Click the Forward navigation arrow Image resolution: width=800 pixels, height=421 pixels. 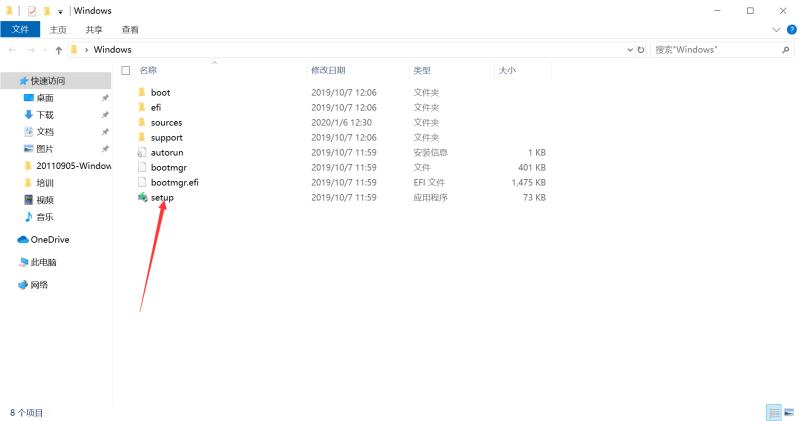(x=31, y=49)
